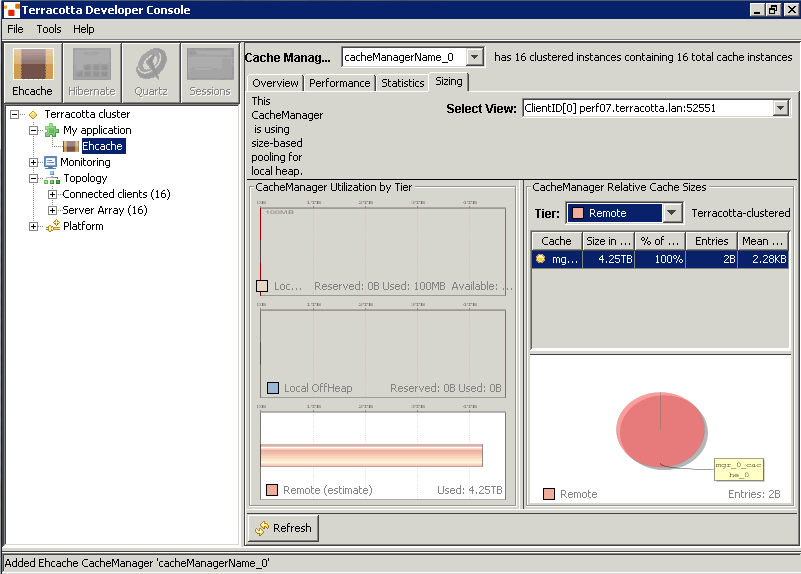Select the Platform tree item

(x=83, y=226)
